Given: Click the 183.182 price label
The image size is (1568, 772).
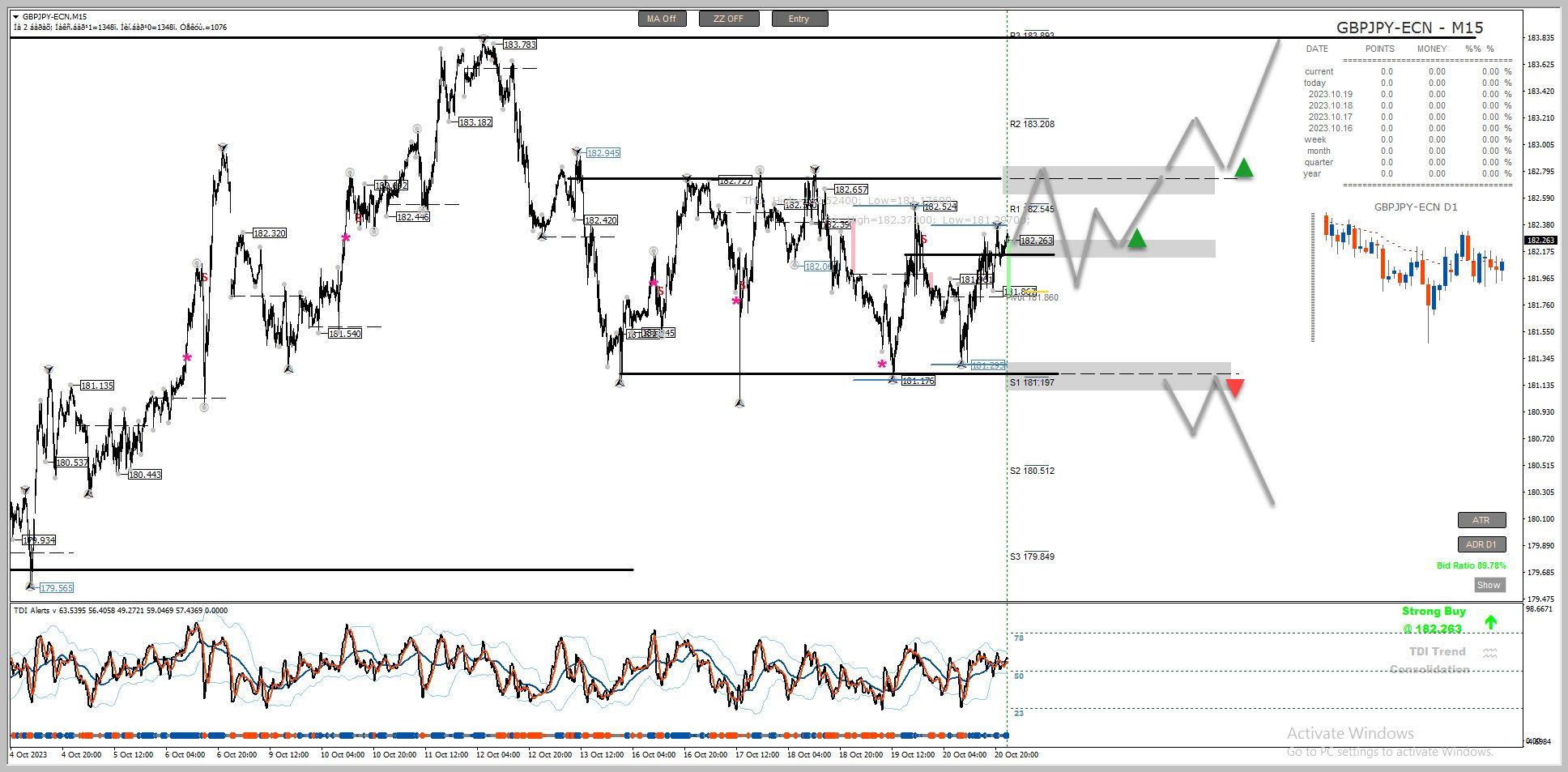Looking at the screenshot, I should (x=475, y=122).
